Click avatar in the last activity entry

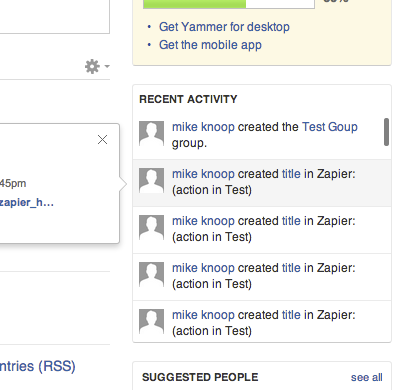151,322
